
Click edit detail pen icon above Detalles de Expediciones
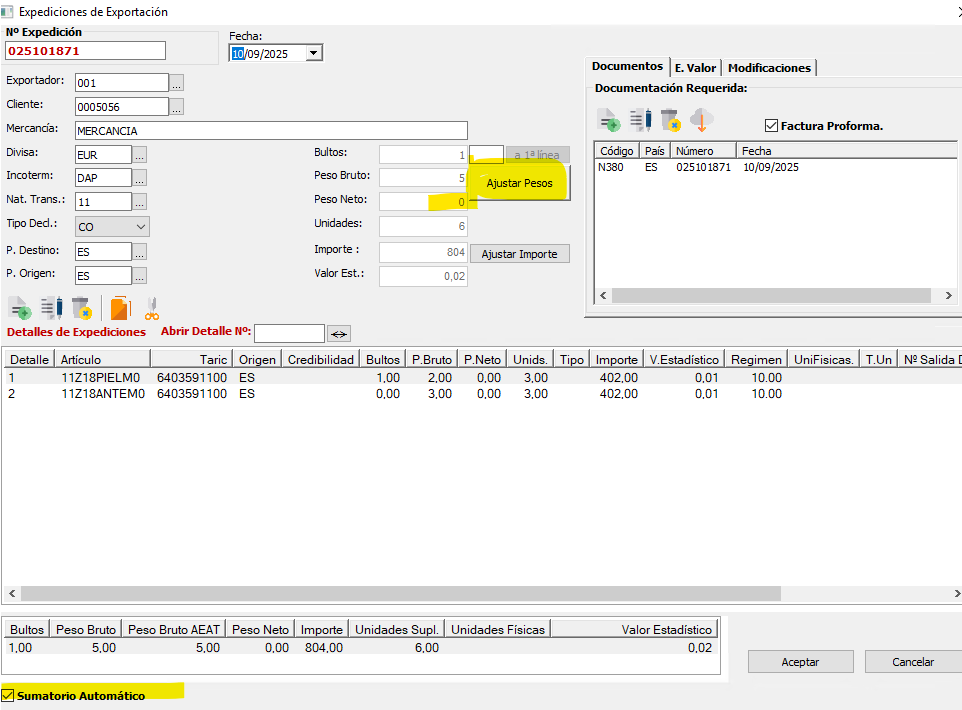pos(51,308)
